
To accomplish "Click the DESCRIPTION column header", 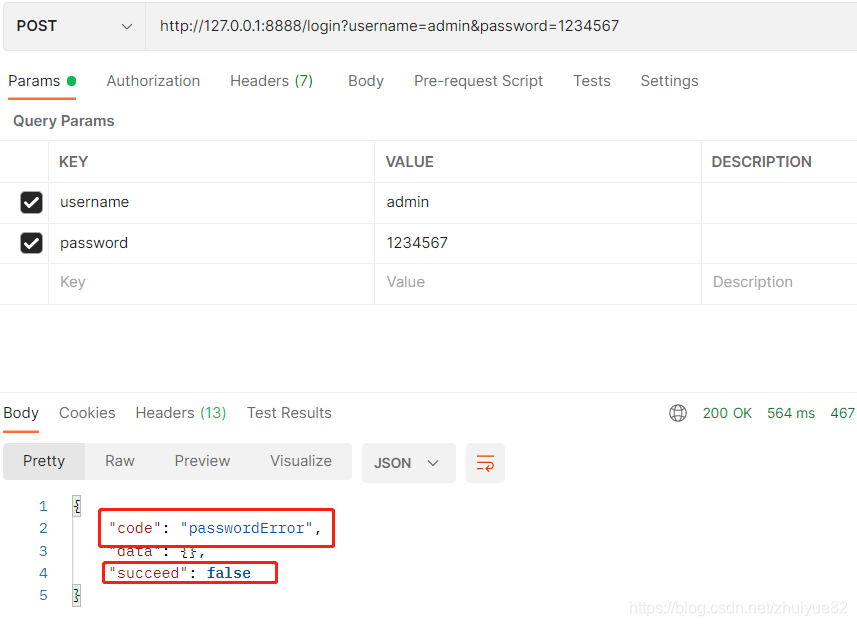I will coord(761,162).
